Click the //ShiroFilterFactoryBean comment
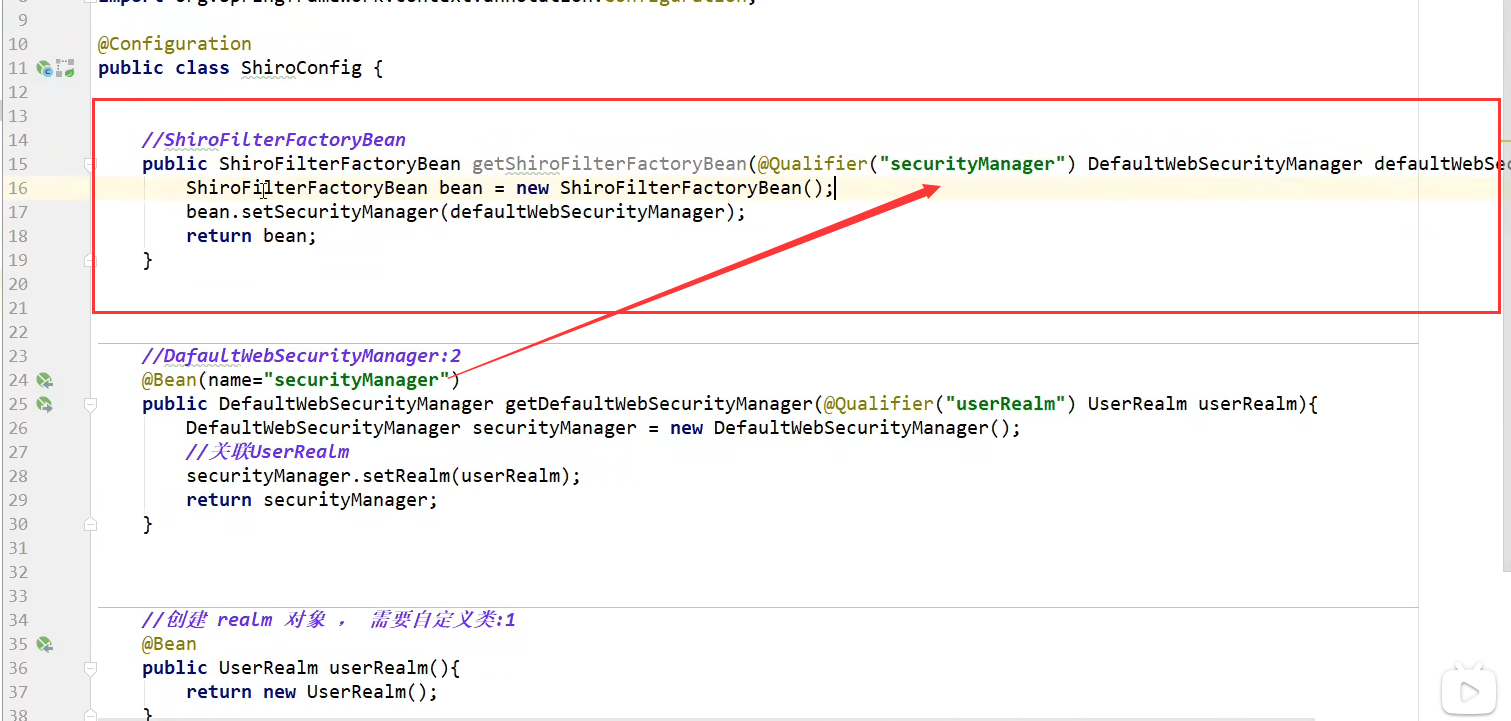Viewport: 1511px width, 721px height. (x=274, y=140)
